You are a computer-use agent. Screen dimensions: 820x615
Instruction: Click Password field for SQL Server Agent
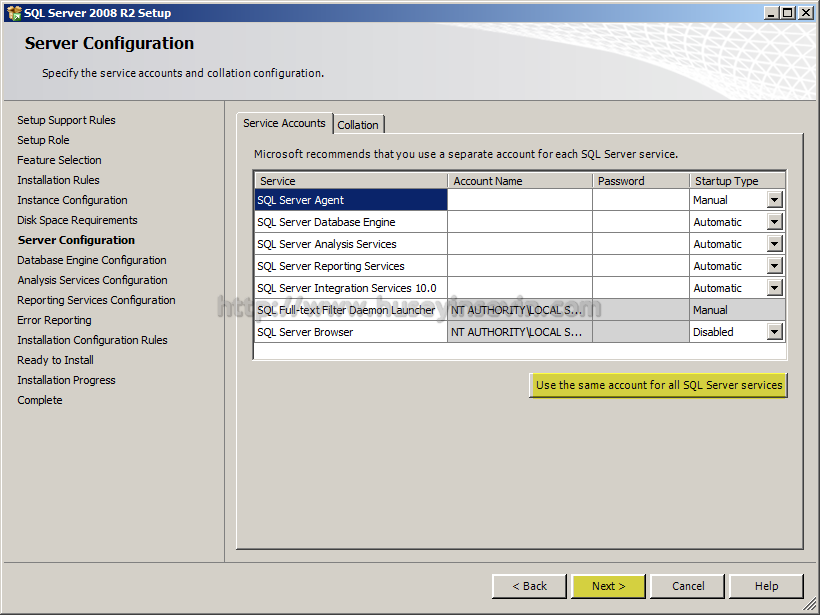coord(641,200)
